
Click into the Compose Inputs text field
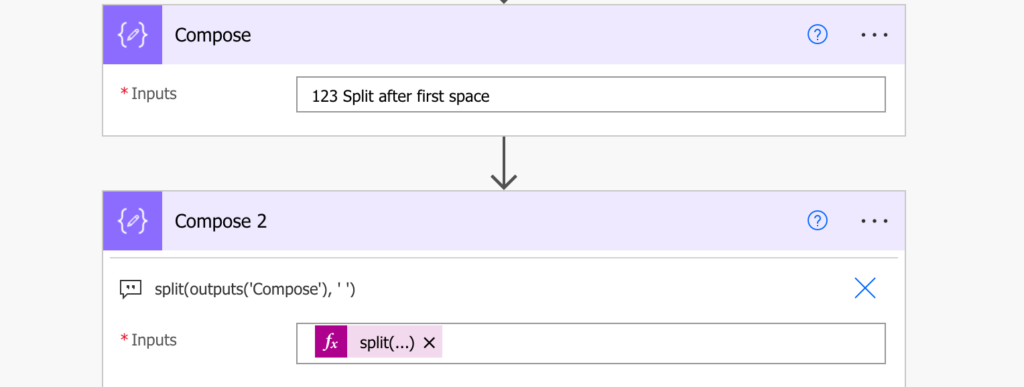pos(591,95)
